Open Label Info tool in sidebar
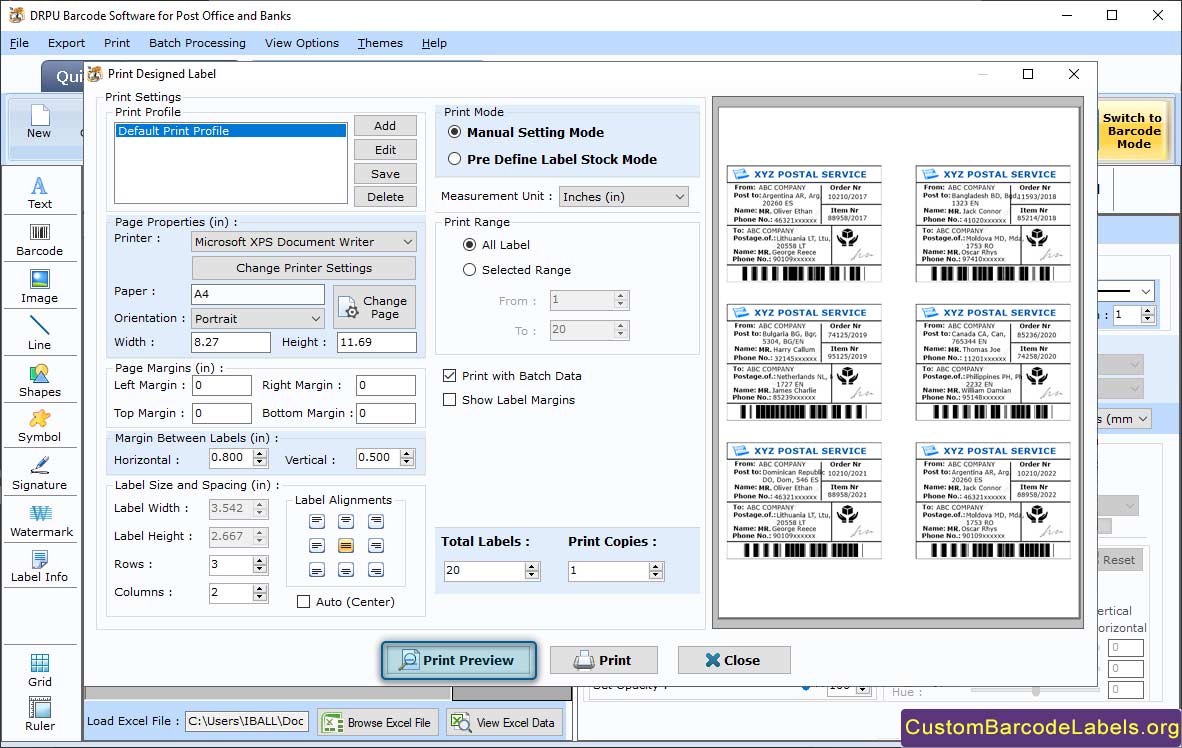 tap(39, 566)
